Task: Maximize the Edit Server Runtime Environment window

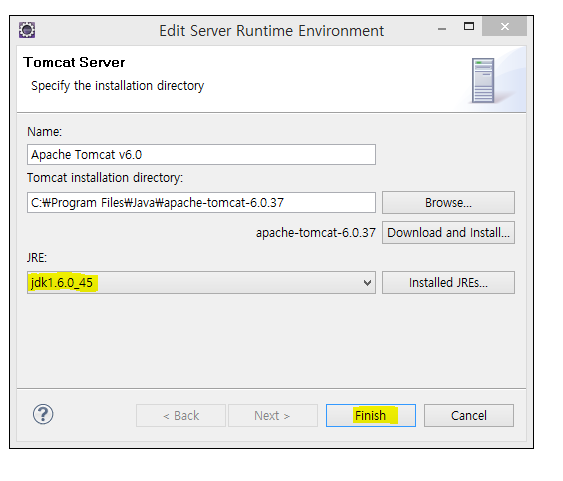Action: [x=469, y=27]
